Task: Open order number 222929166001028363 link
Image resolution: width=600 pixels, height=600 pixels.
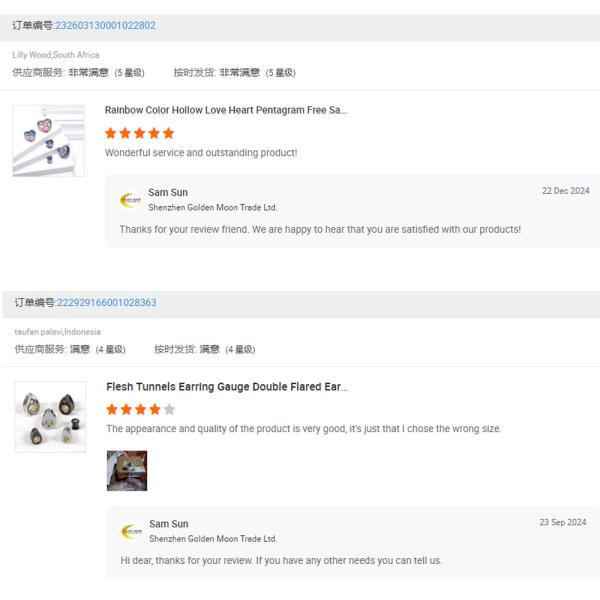Action: [107, 302]
